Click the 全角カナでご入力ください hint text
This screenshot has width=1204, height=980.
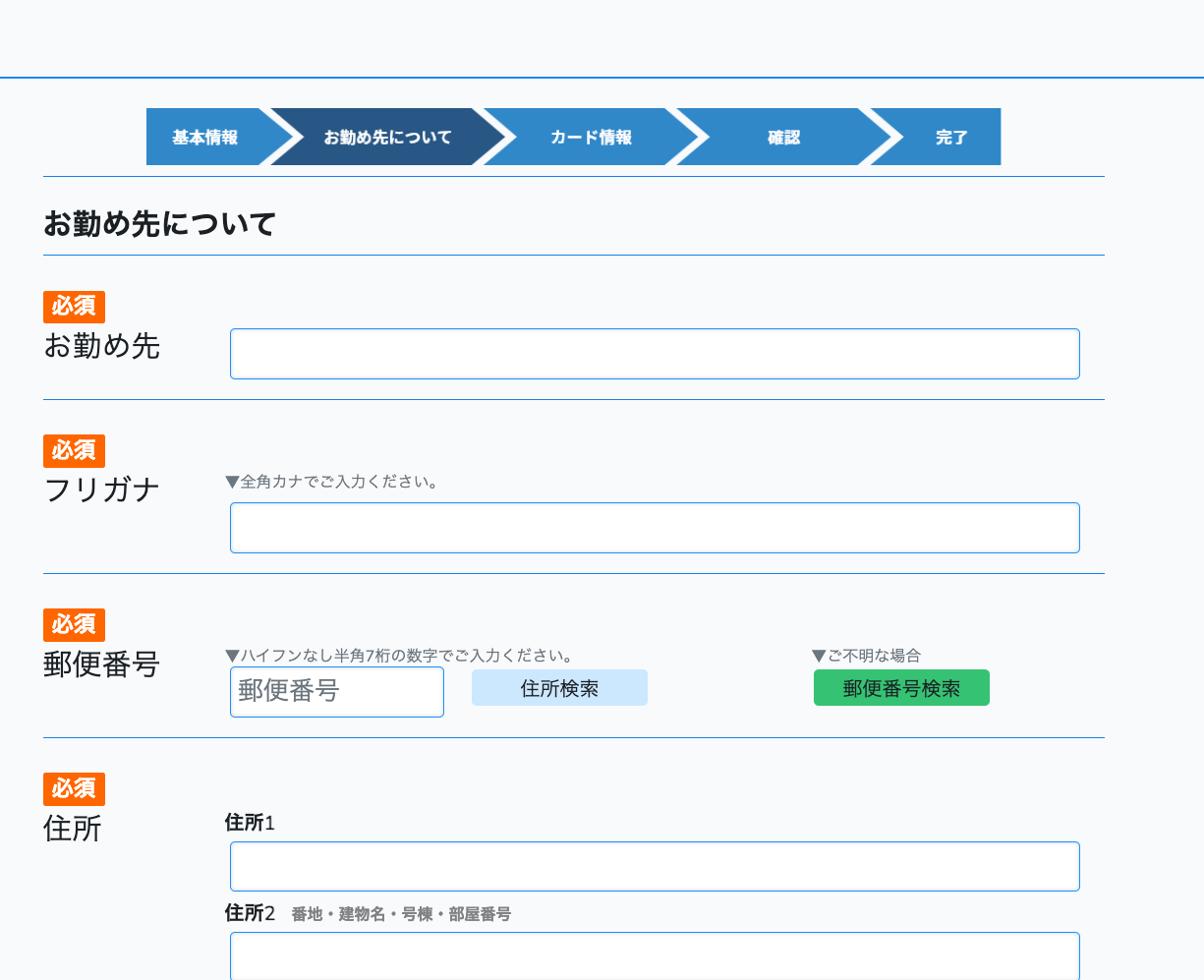(332, 482)
